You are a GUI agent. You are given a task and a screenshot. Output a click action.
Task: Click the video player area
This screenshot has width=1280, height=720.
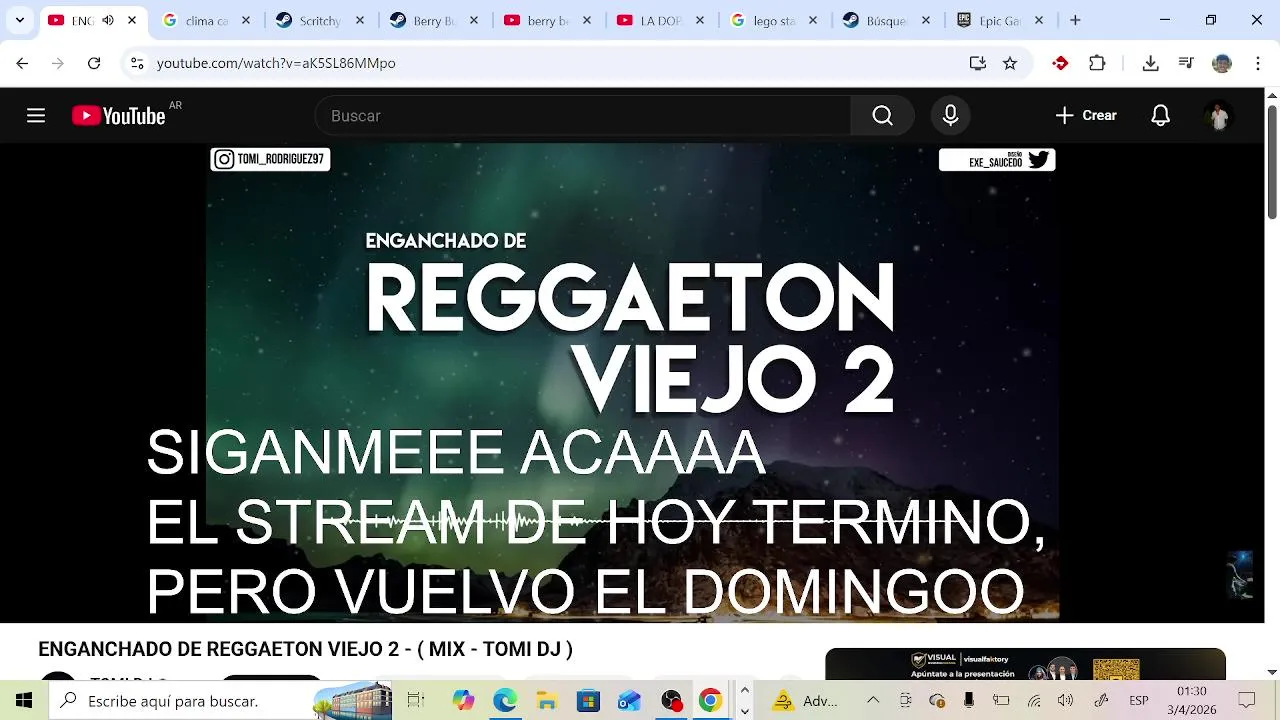(x=632, y=382)
